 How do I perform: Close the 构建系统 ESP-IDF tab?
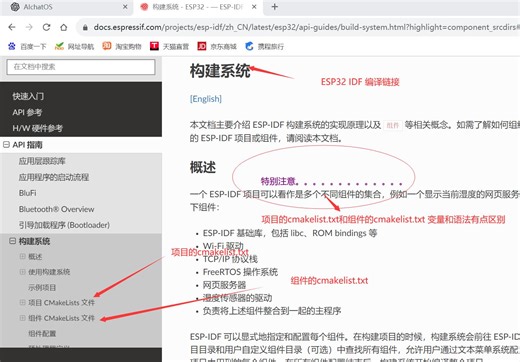point(254,7)
